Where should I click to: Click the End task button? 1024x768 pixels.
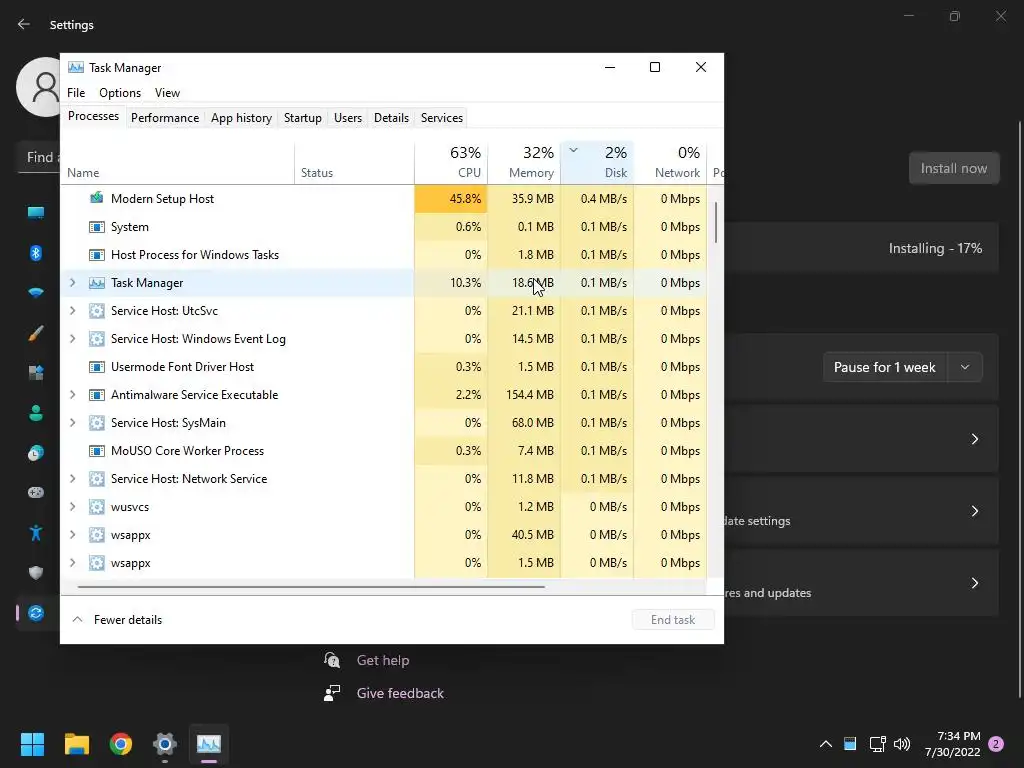[673, 620]
